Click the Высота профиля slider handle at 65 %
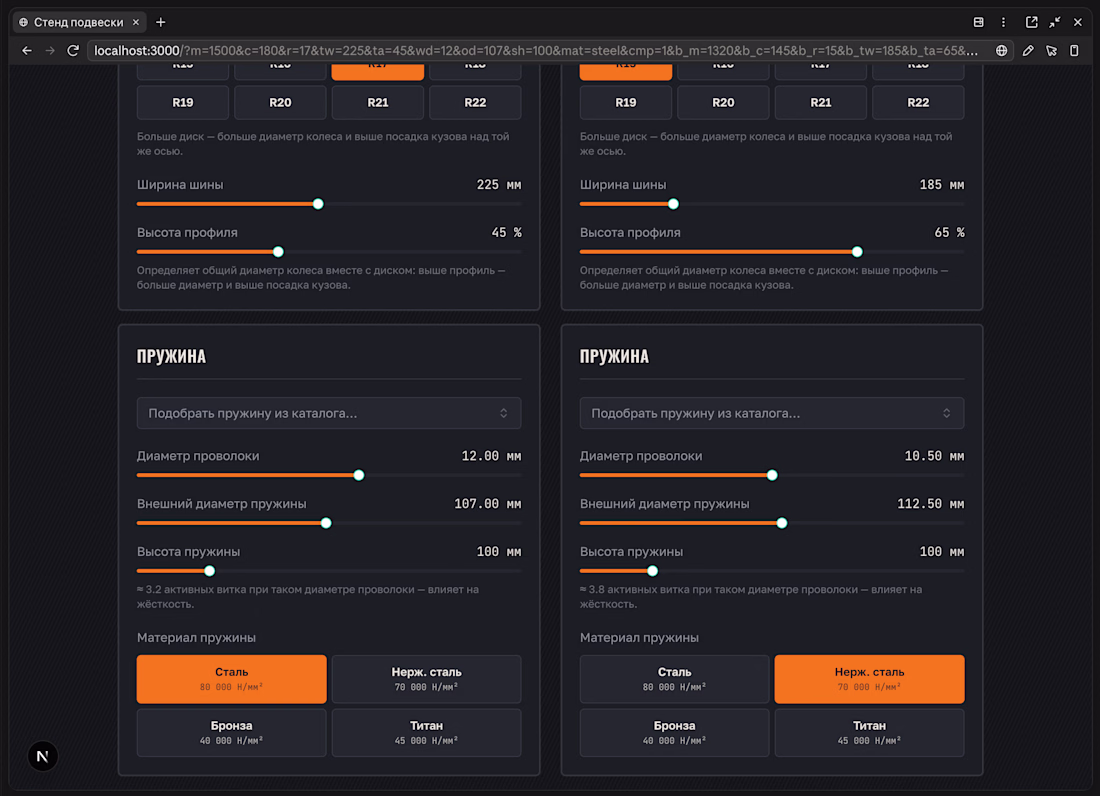 [857, 252]
